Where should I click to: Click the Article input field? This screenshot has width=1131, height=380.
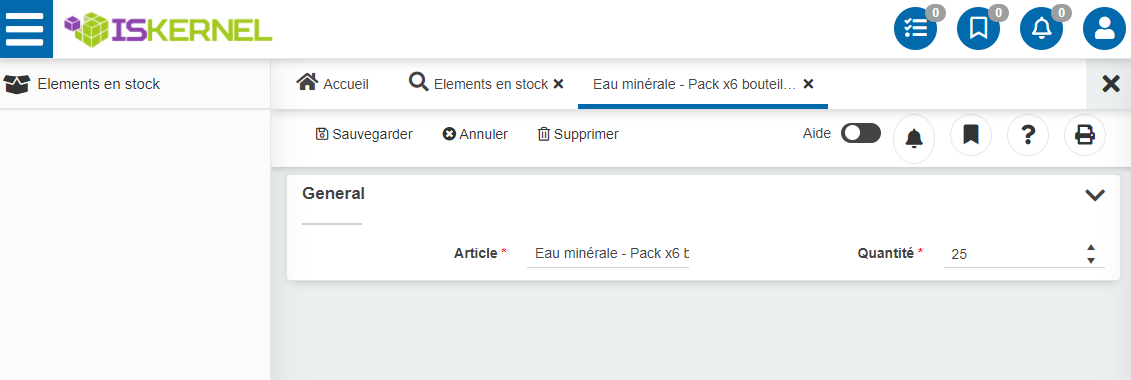608,254
